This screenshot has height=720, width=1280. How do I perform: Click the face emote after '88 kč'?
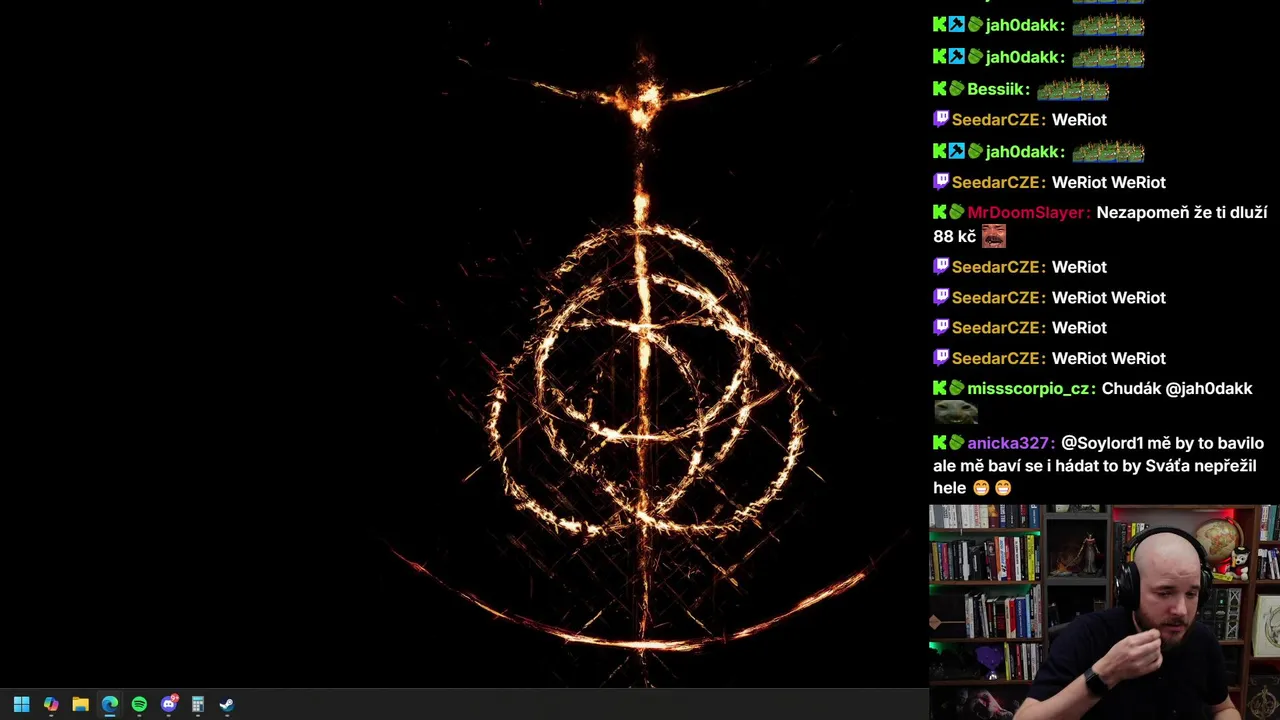tap(994, 236)
